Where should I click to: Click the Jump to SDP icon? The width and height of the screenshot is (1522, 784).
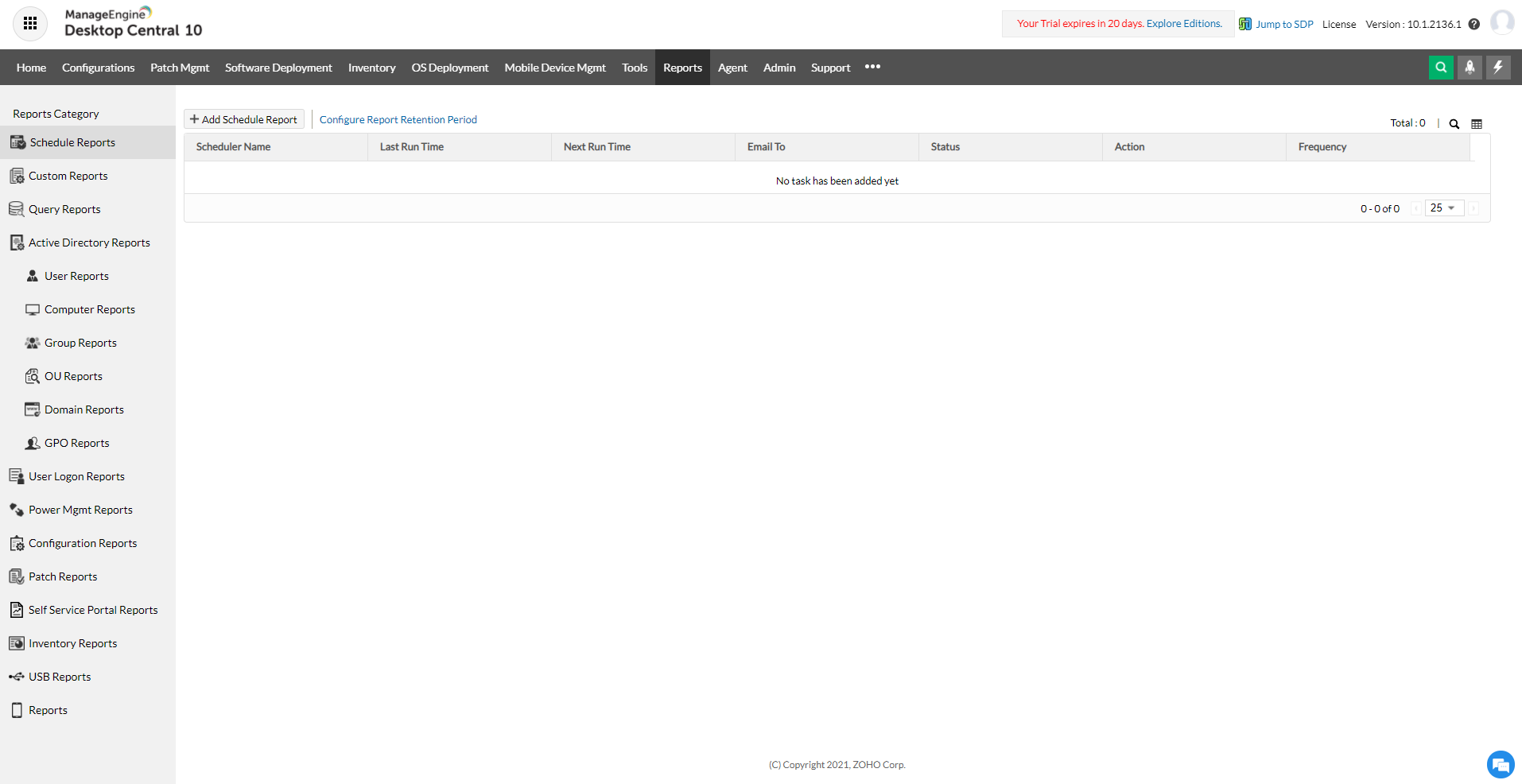point(1244,23)
